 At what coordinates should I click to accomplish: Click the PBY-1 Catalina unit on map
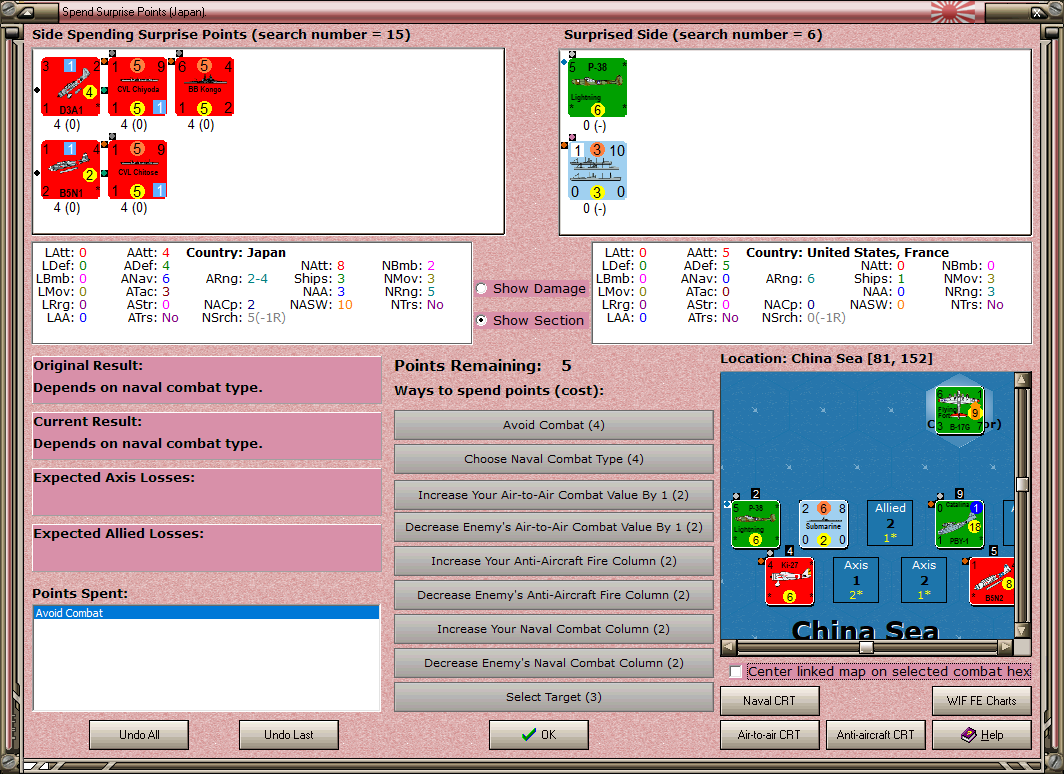pos(960,524)
